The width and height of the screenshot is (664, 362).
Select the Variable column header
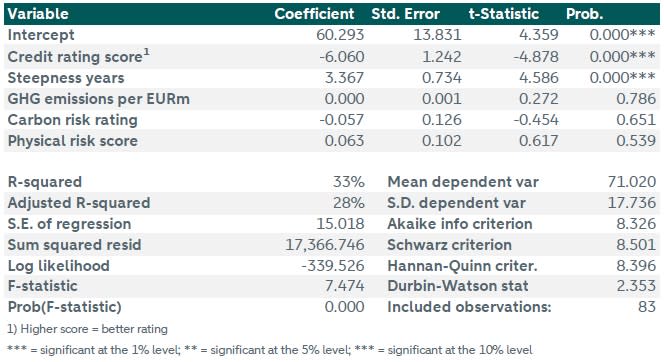[38, 14]
